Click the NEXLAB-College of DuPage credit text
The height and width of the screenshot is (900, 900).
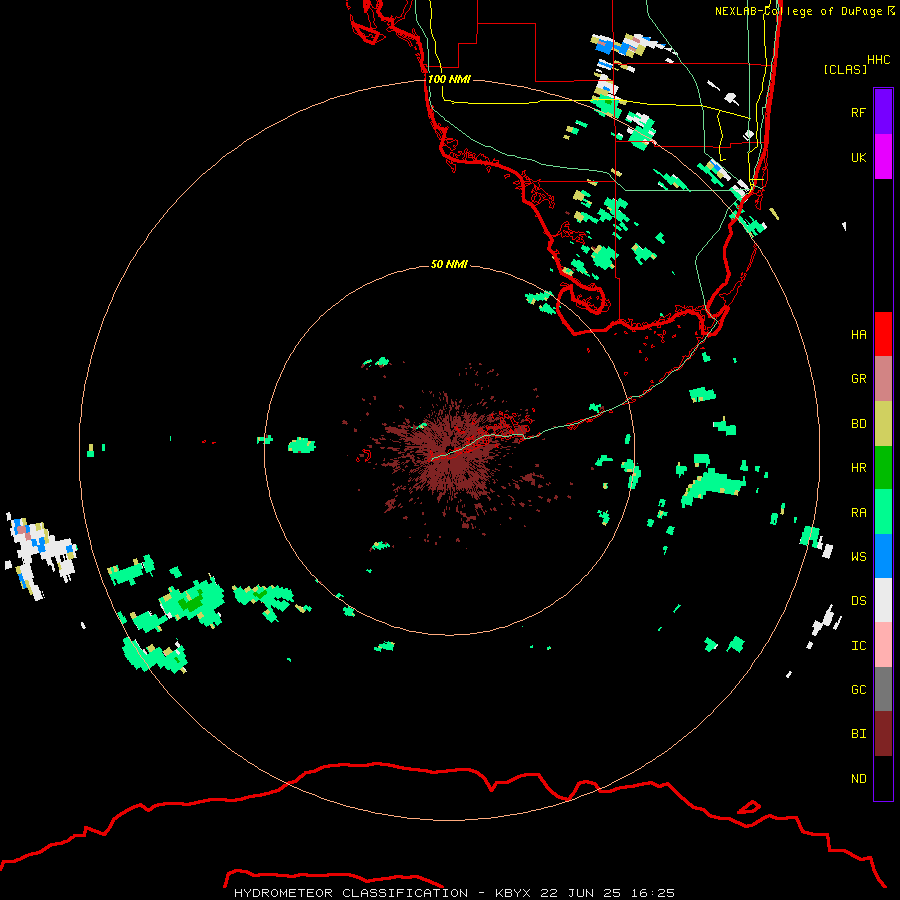(798, 11)
